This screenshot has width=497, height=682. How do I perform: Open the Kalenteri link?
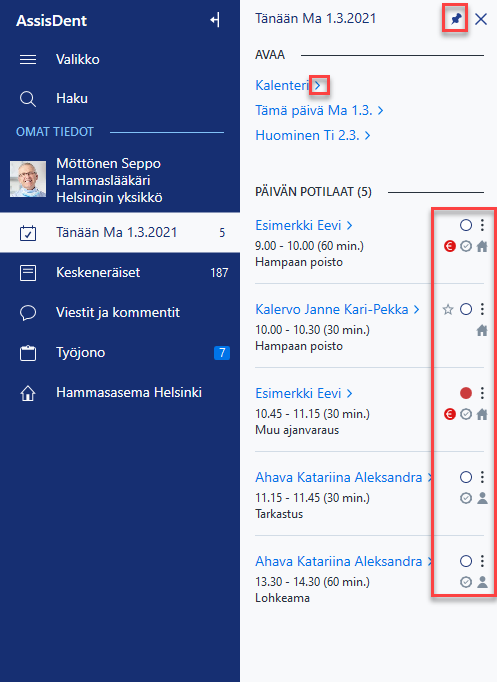click(281, 85)
